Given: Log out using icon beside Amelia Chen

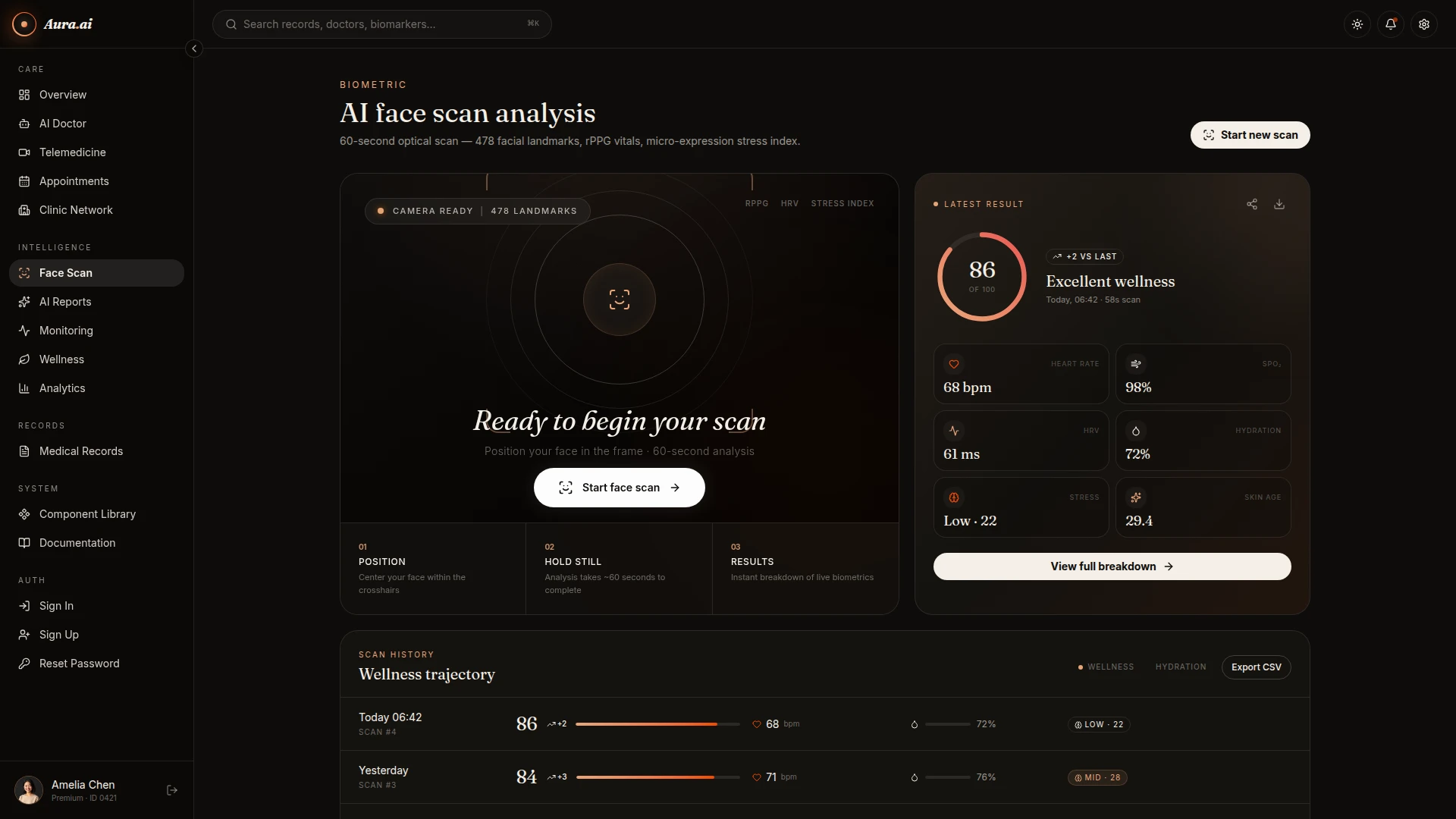Looking at the screenshot, I should (172, 790).
